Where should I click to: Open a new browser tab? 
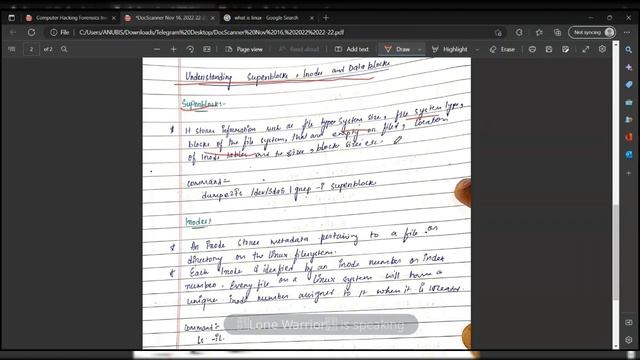click(x=326, y=18)
